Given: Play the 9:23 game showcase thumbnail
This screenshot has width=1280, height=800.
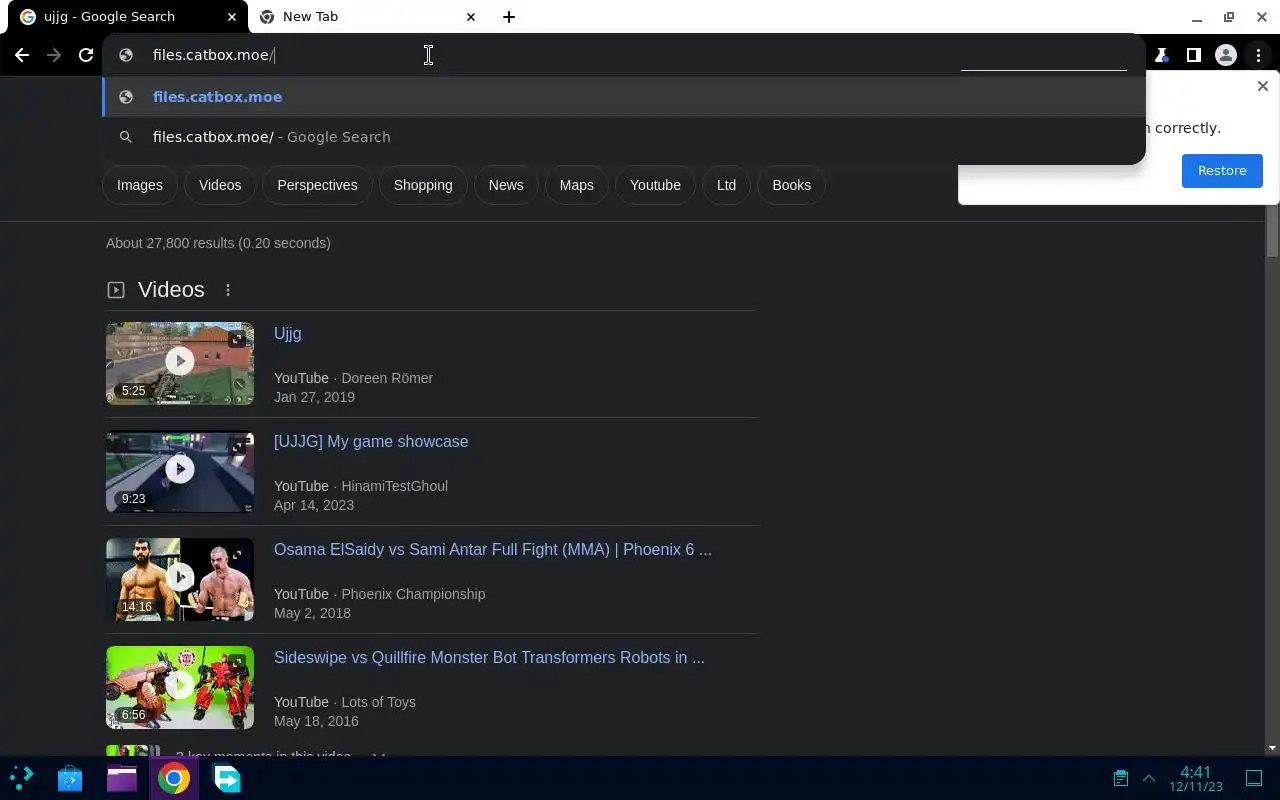Looking at the screenshot, I should (180, 471).
